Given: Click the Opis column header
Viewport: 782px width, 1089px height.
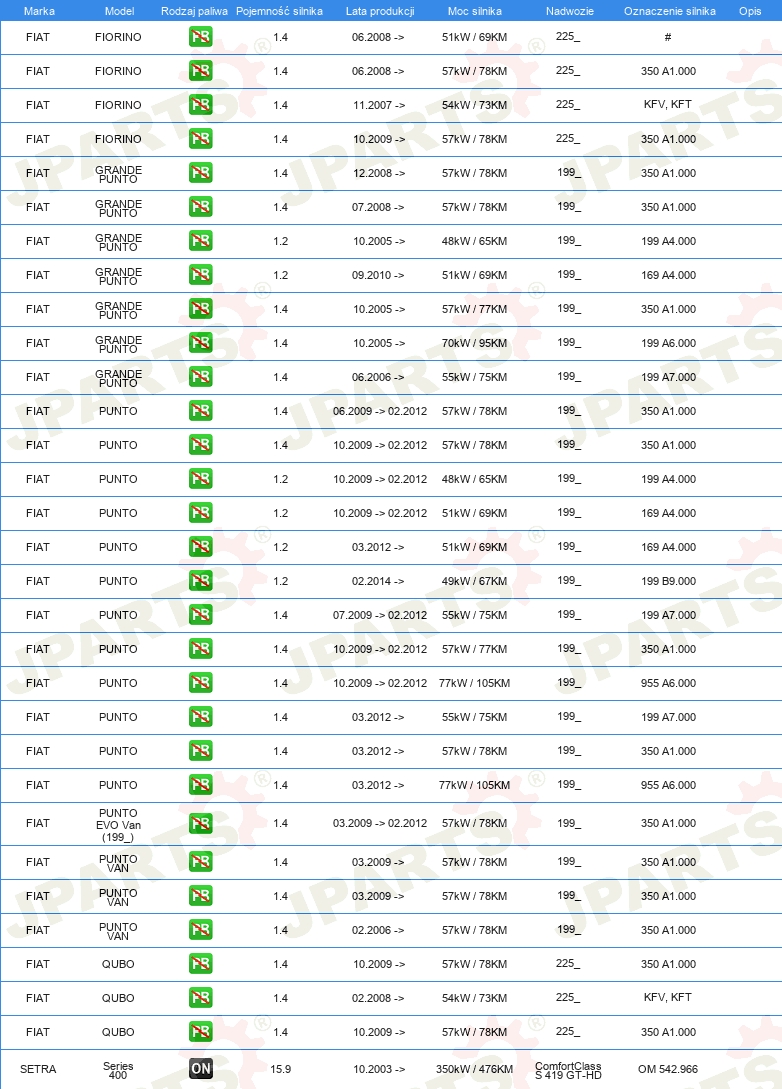Looking at the screenshot, I should coord(750,11).
